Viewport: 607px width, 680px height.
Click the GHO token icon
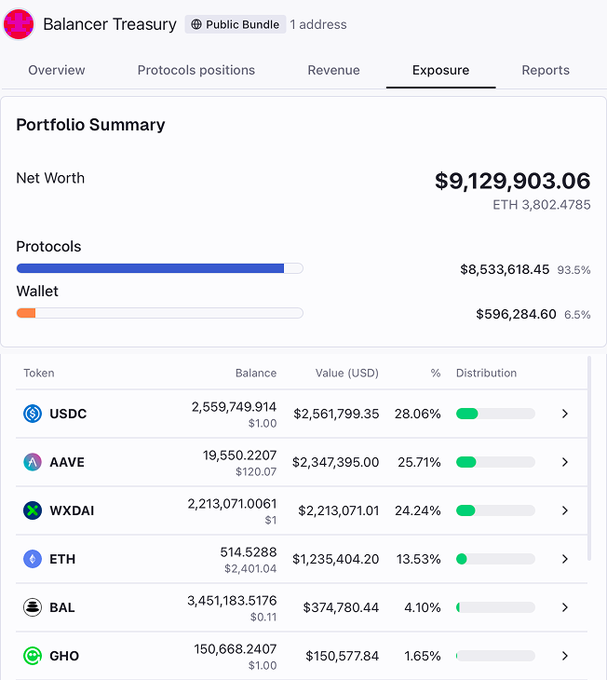[x=33, y=656]
